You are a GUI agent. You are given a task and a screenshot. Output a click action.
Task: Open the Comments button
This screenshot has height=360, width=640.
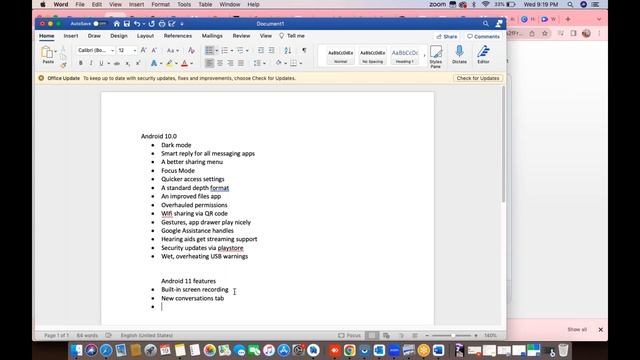click(x=483, y=36)
